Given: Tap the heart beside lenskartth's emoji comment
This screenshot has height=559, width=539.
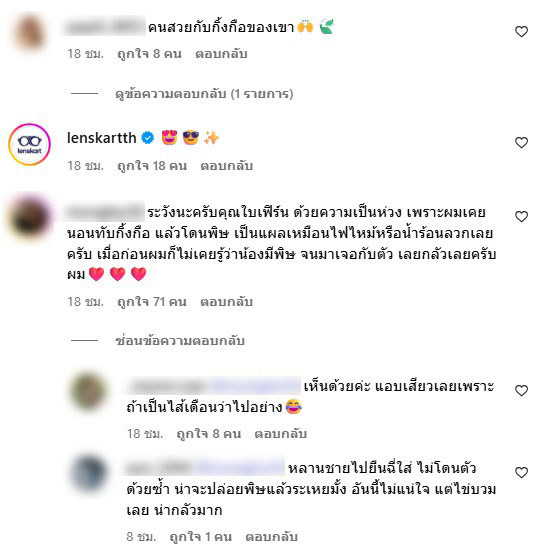Looking at the screenshot, I should [521, 143].
